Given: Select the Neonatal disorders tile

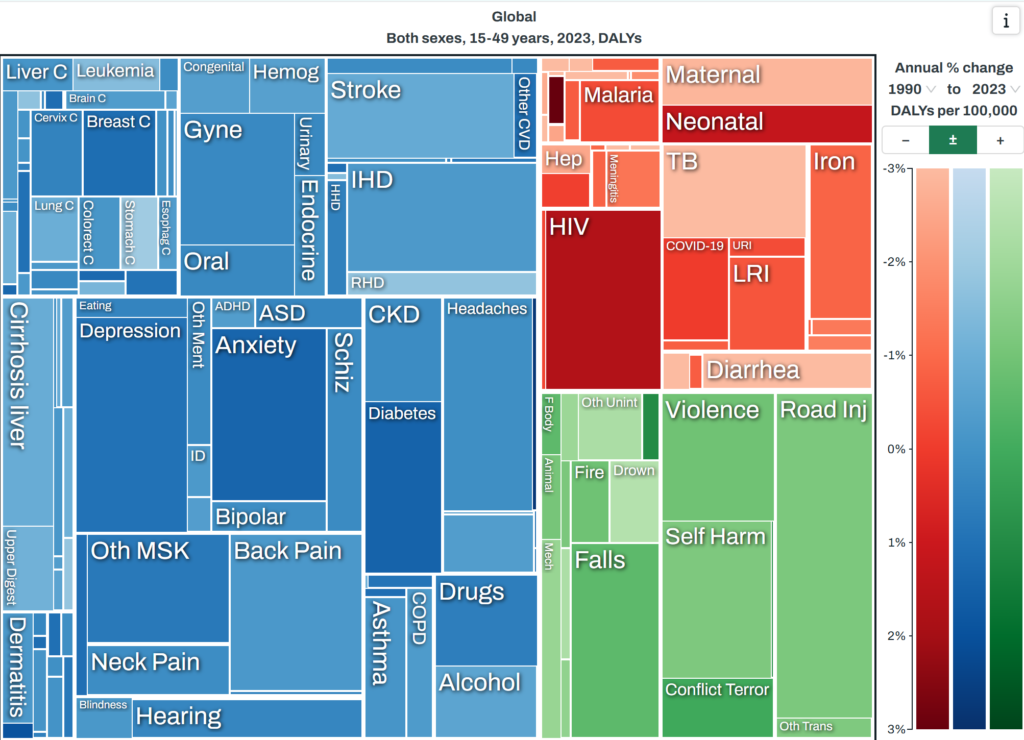Looking at the screenshot, I should 765,123.
